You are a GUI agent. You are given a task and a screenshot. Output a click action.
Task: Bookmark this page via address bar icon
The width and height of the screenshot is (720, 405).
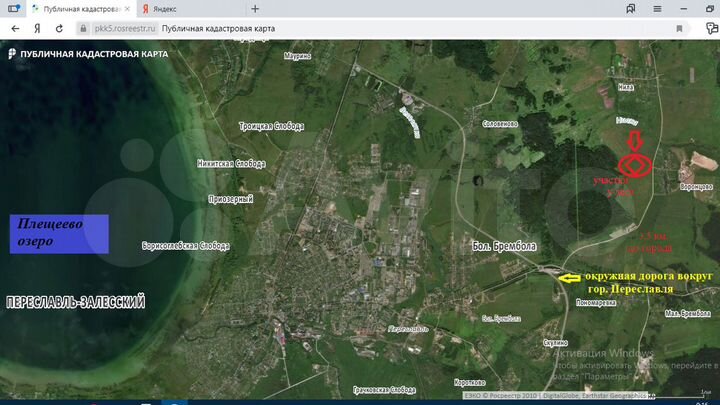[679, 28]
